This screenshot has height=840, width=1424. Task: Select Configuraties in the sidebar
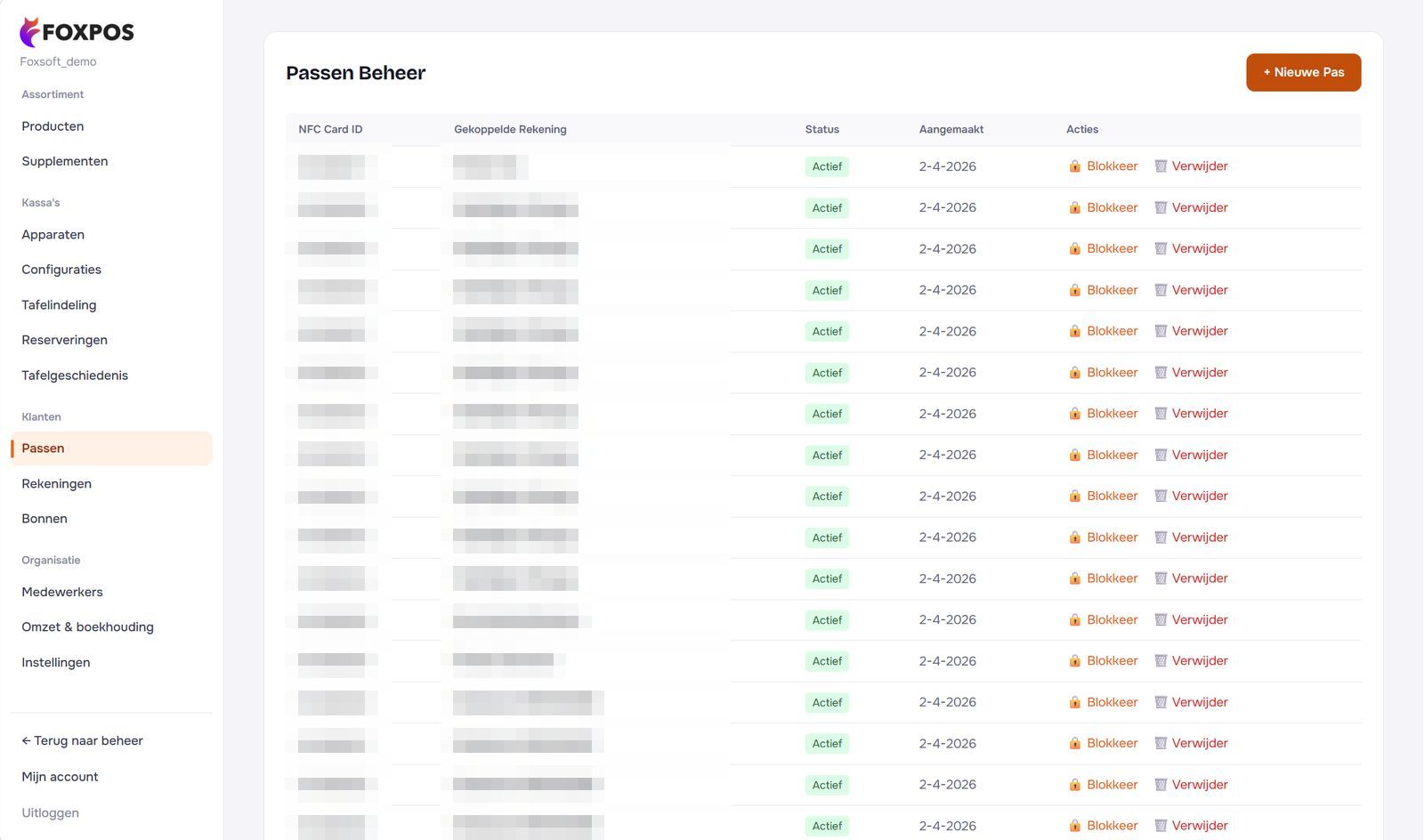point(61,270)
